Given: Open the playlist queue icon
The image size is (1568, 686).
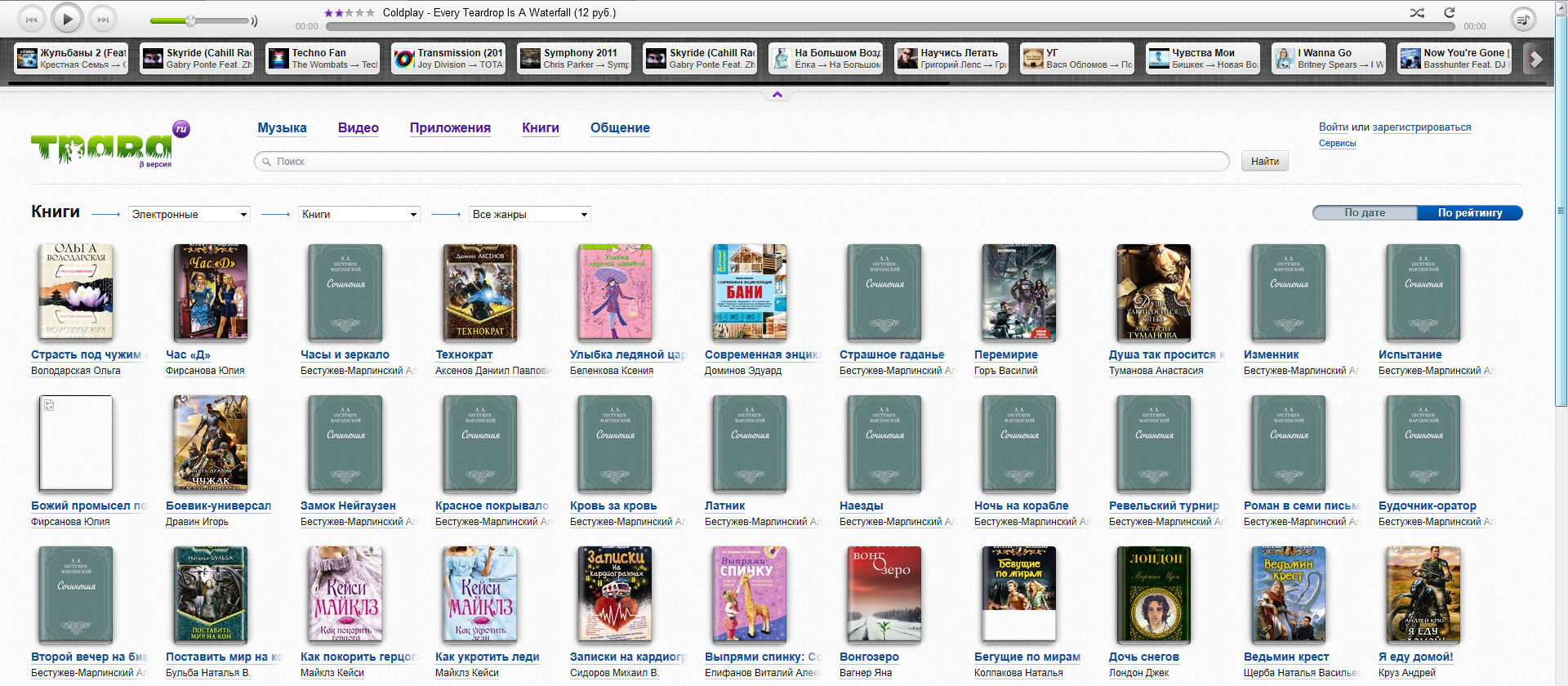Looking at the screenshot, I should (x=1522, y=20).
